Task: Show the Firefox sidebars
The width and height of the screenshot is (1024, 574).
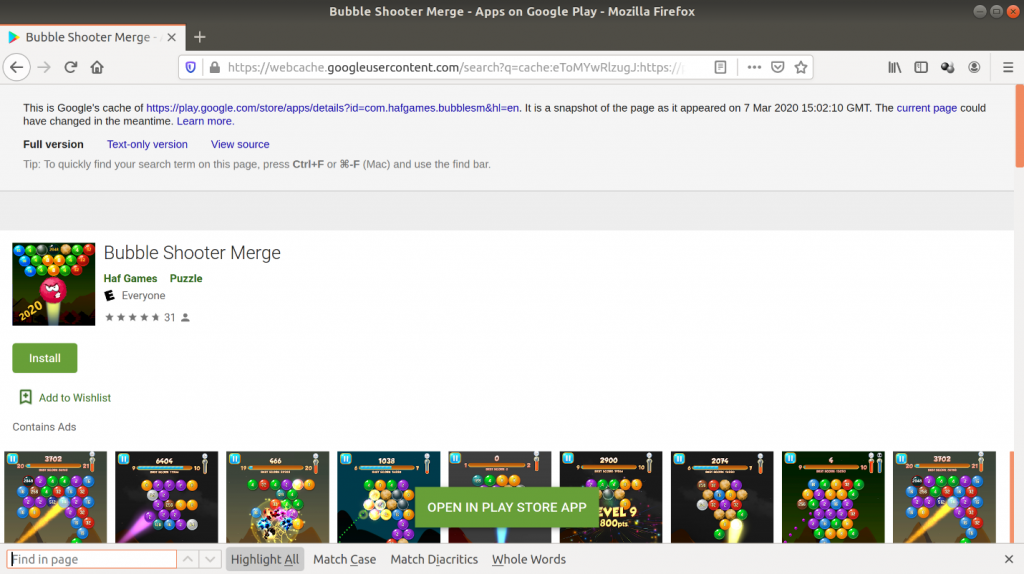Action: (921, 67)
